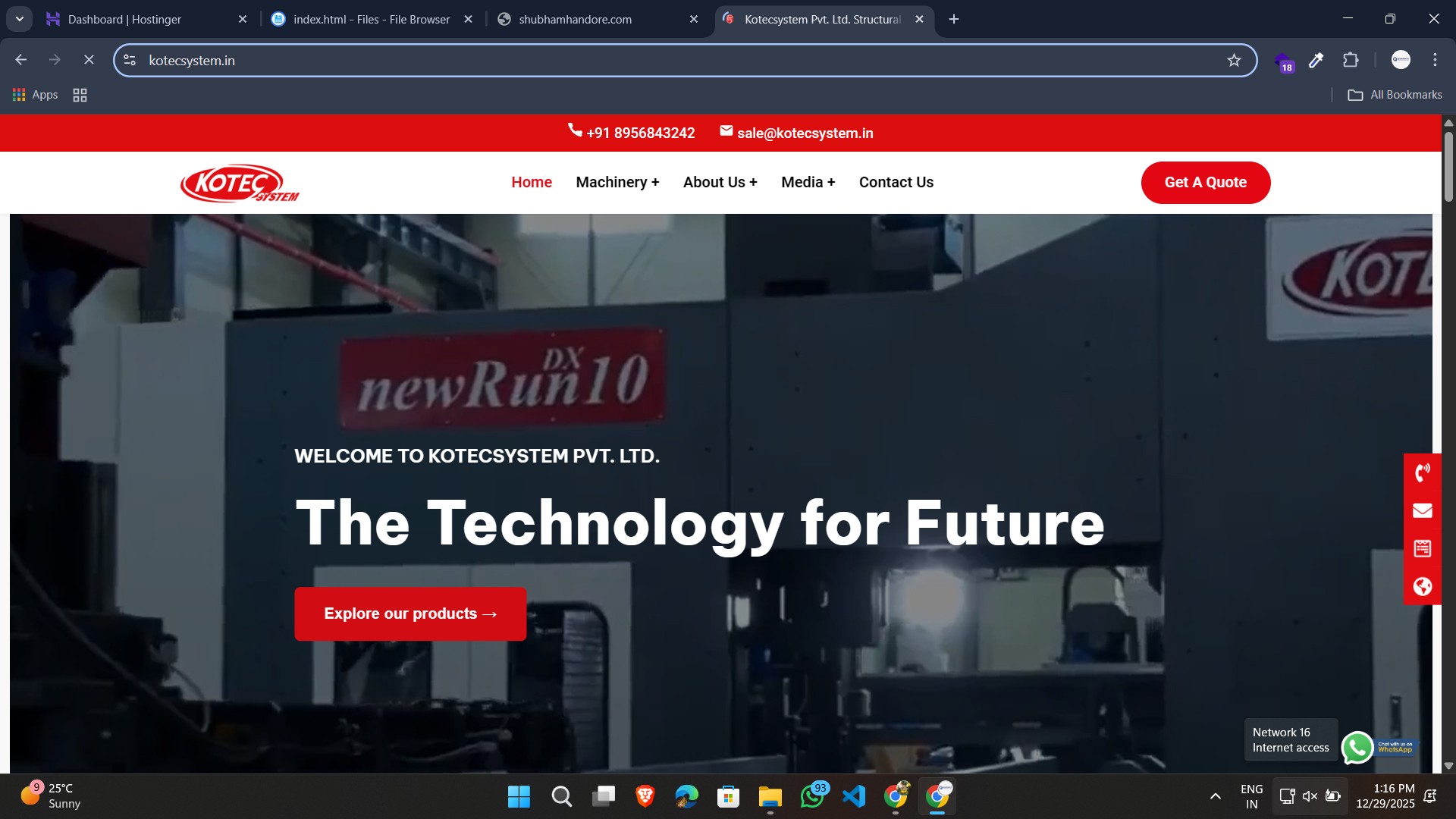
Task: Click the page vertical scrollbar thumb
Action: 1448,166
